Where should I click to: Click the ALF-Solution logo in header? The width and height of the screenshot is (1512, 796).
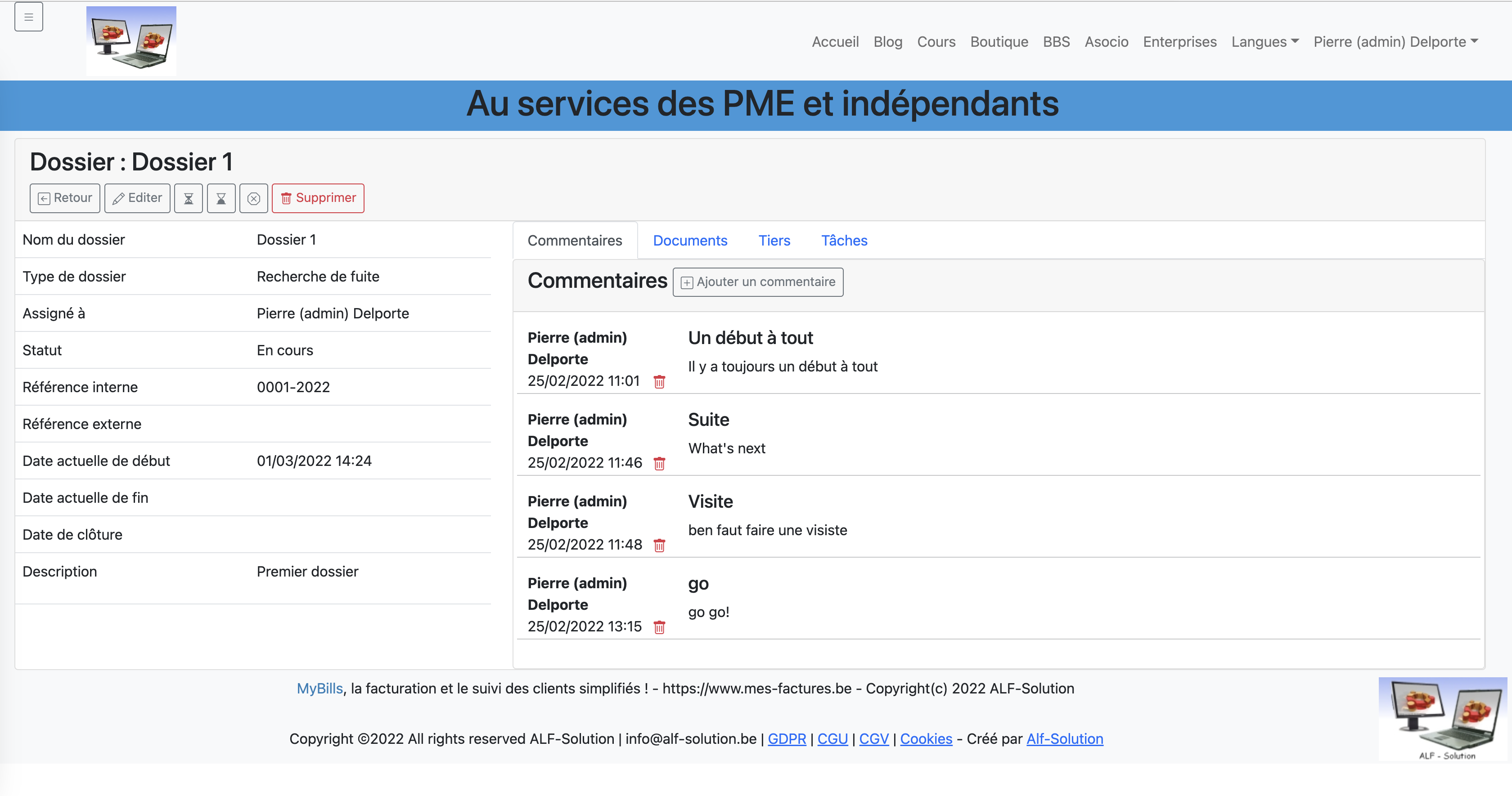coord(131,40)
